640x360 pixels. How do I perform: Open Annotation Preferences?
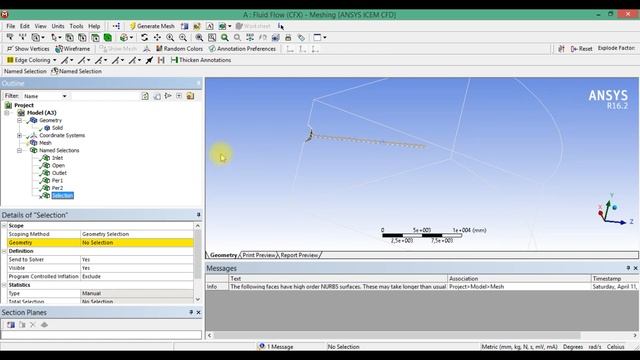(x=242, y=49)
